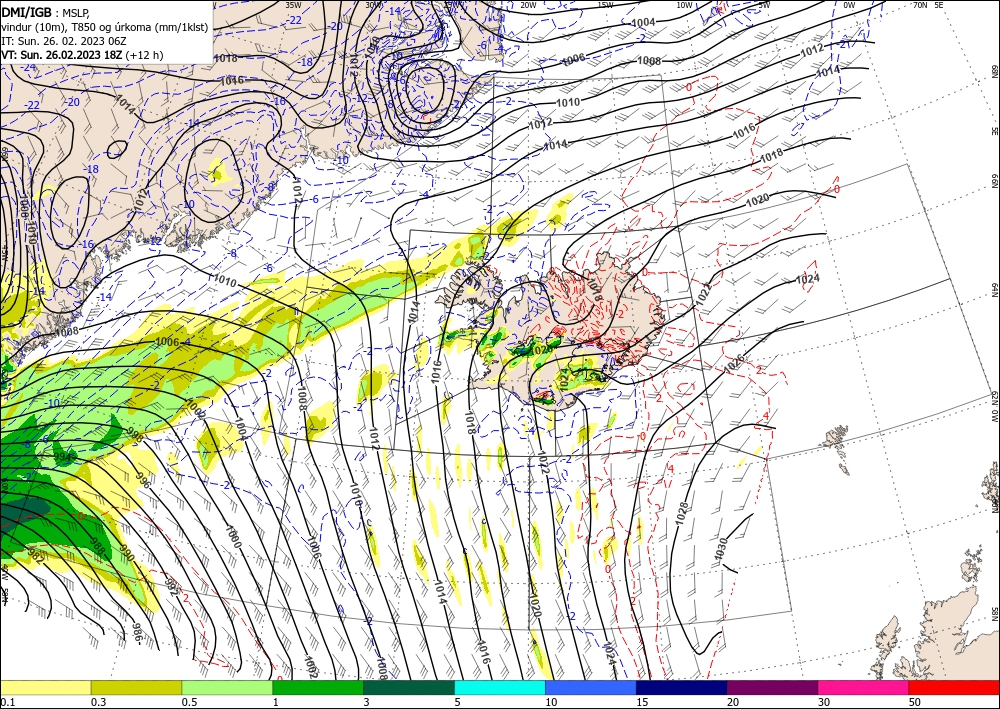Click the legend value '0.3'
Image resolution: width=1000 pixels, height=709 pixels.
tap(98, 702)
